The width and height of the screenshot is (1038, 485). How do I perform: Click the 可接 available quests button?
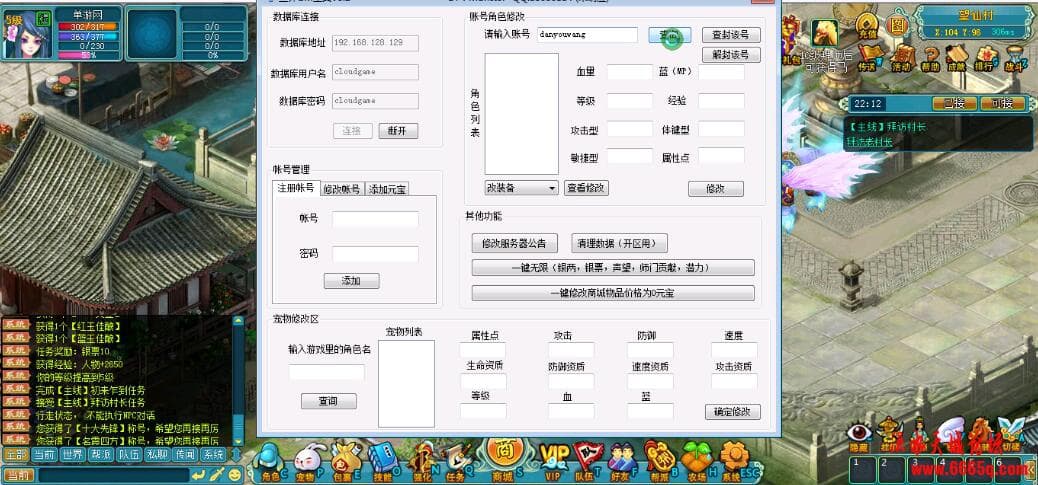click(1002, 104)
